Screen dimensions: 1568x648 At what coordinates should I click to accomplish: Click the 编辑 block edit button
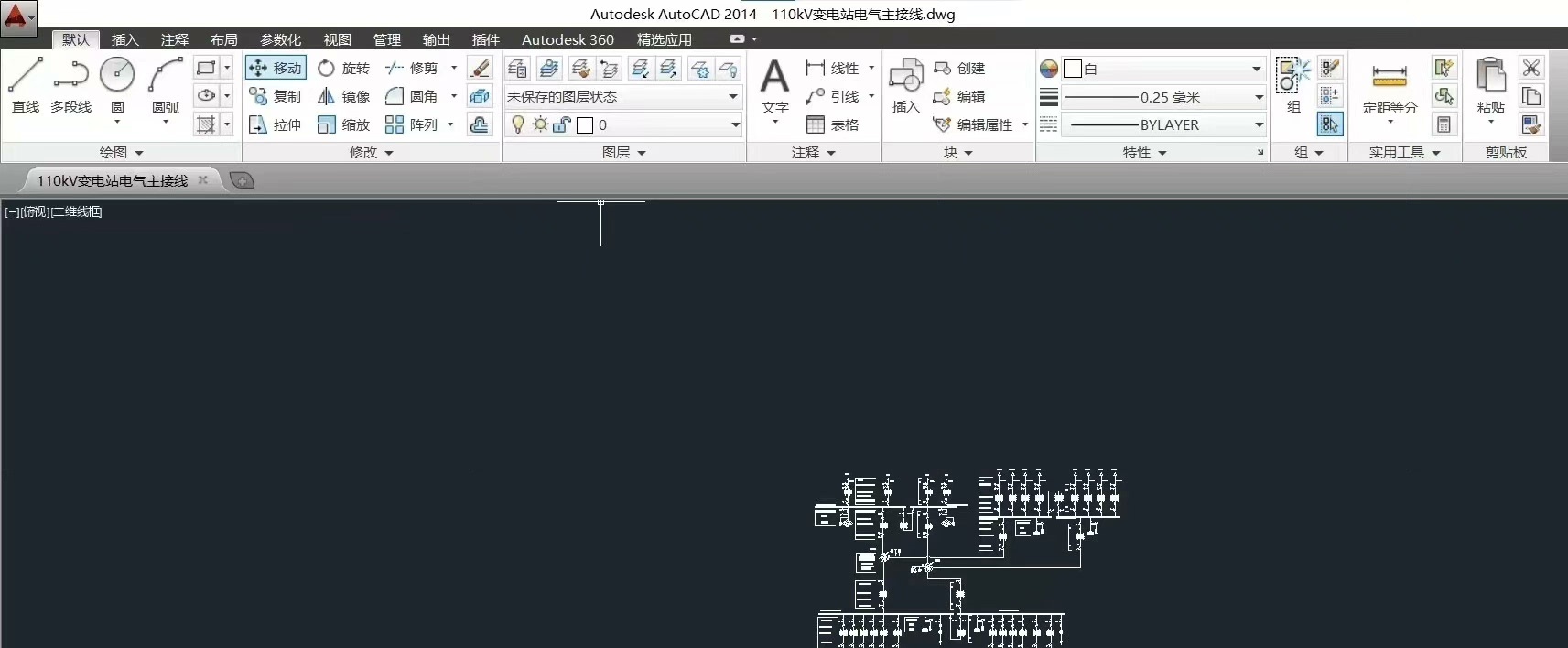(x=959, y=96)
